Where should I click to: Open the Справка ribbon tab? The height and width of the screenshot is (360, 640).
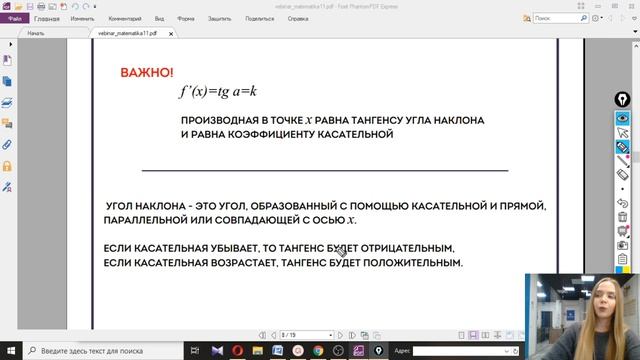[298, 19]
